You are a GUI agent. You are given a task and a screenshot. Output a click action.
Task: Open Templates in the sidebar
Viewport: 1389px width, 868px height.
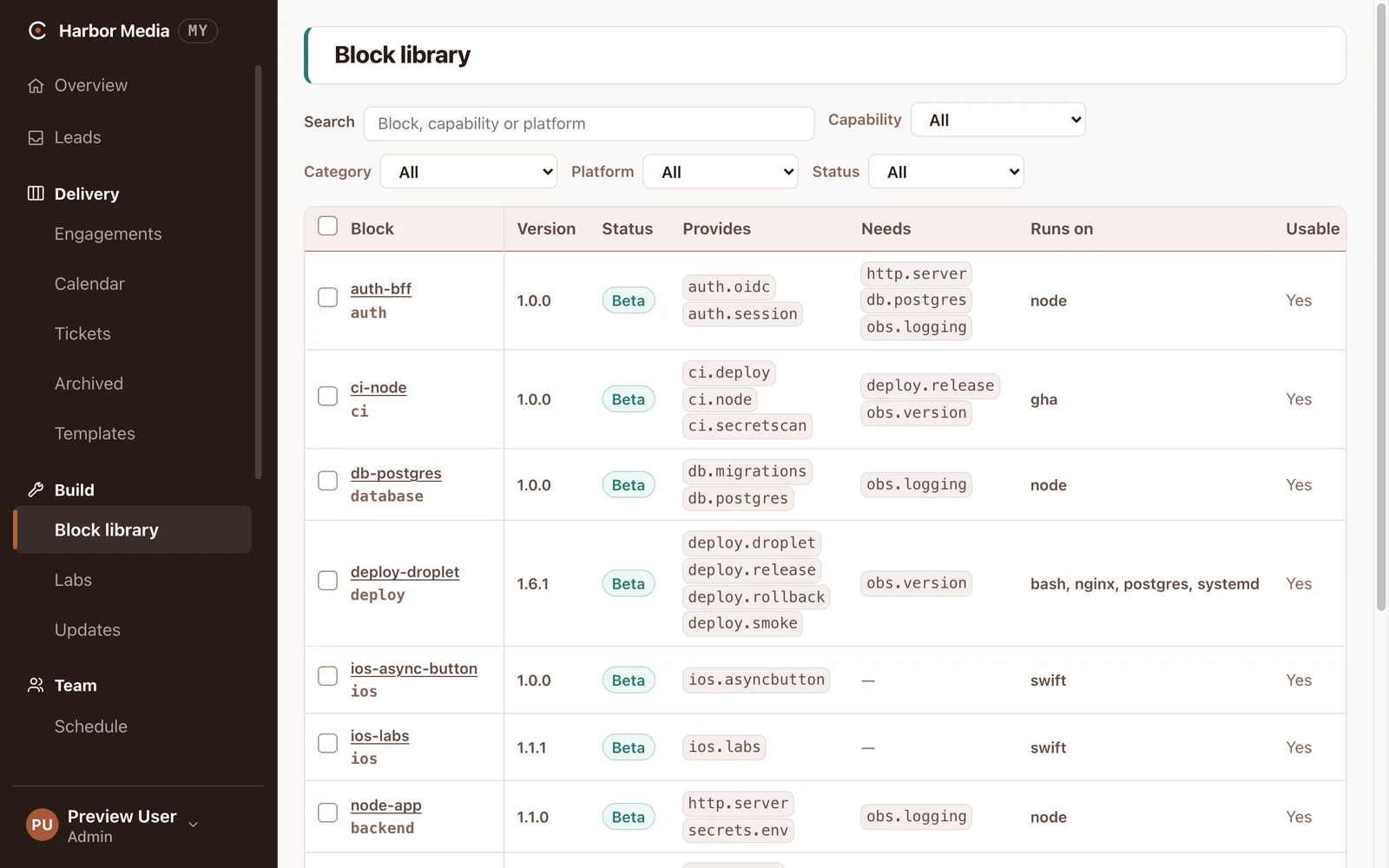click(x=95, y=434)
